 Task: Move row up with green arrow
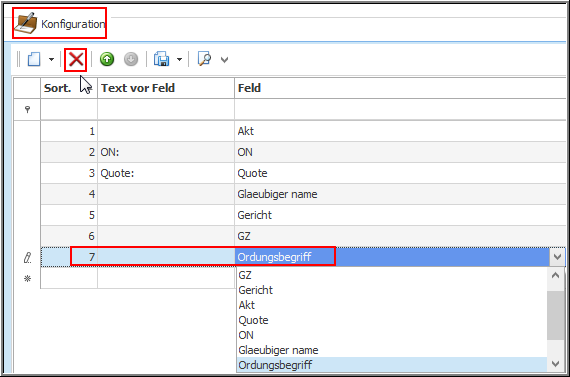pos(107,59)
